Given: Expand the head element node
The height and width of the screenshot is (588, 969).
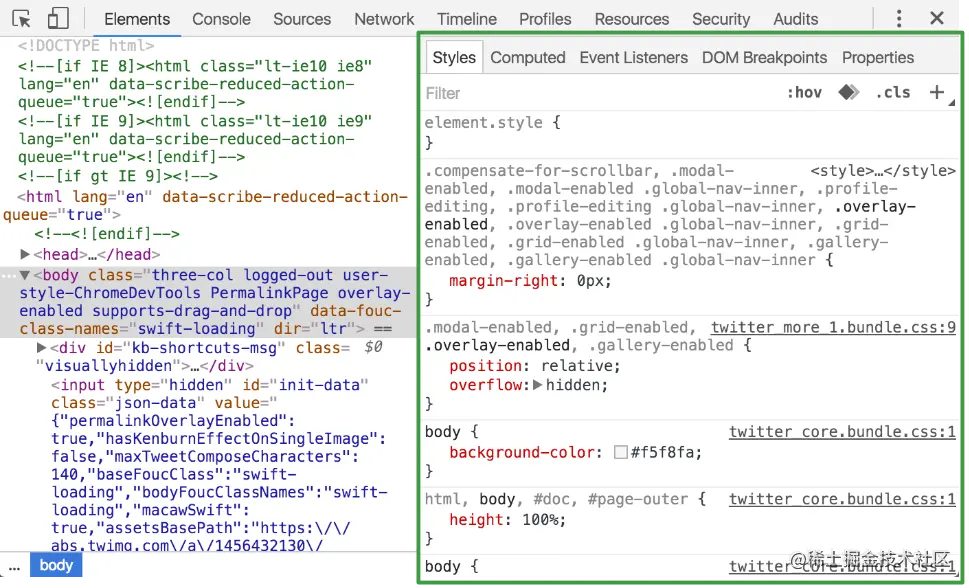Looking at the screenshot, I should click(x=25, y=254).
